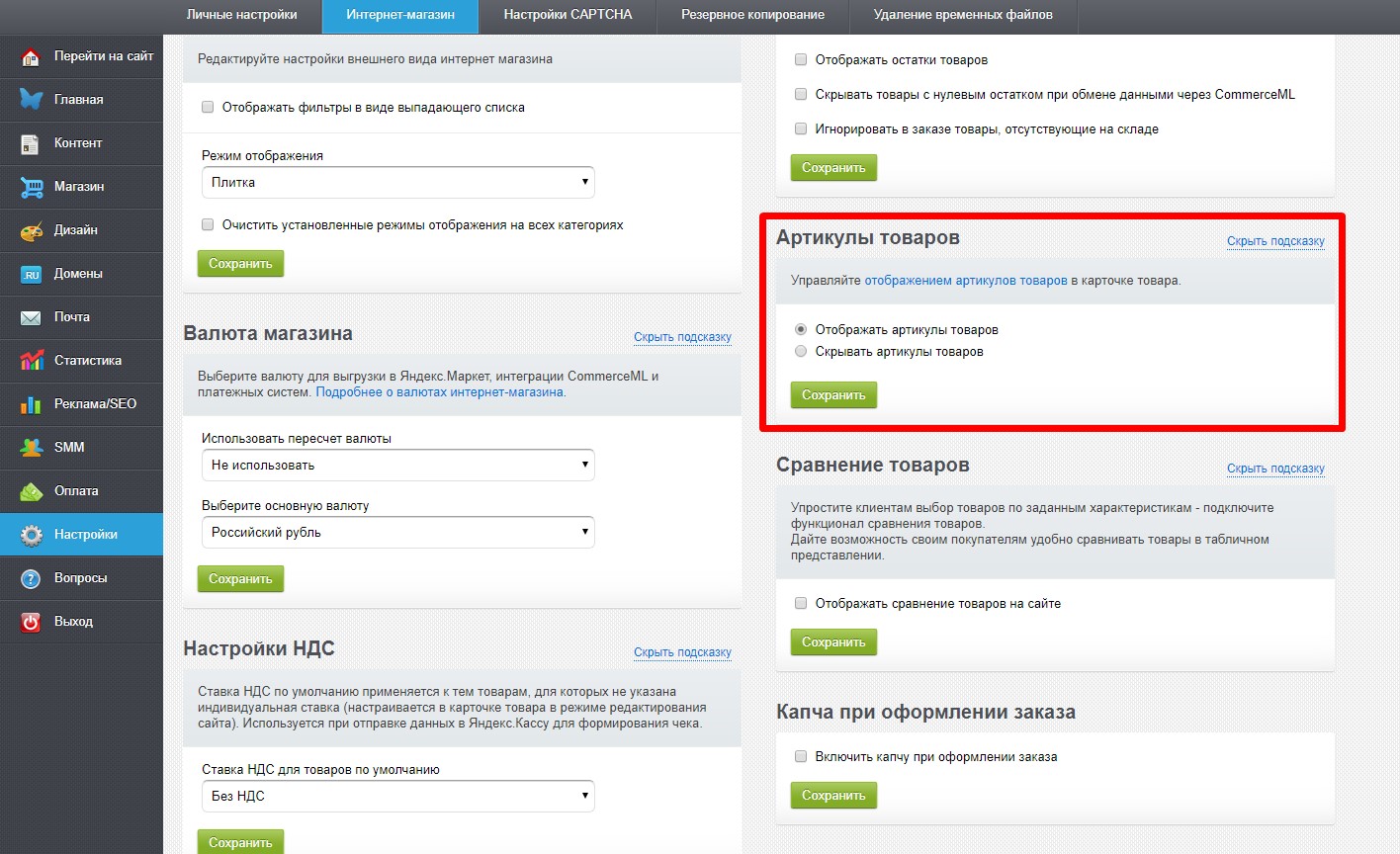Open link Подробнее о валютах интернет-магазина

point(440,392)
